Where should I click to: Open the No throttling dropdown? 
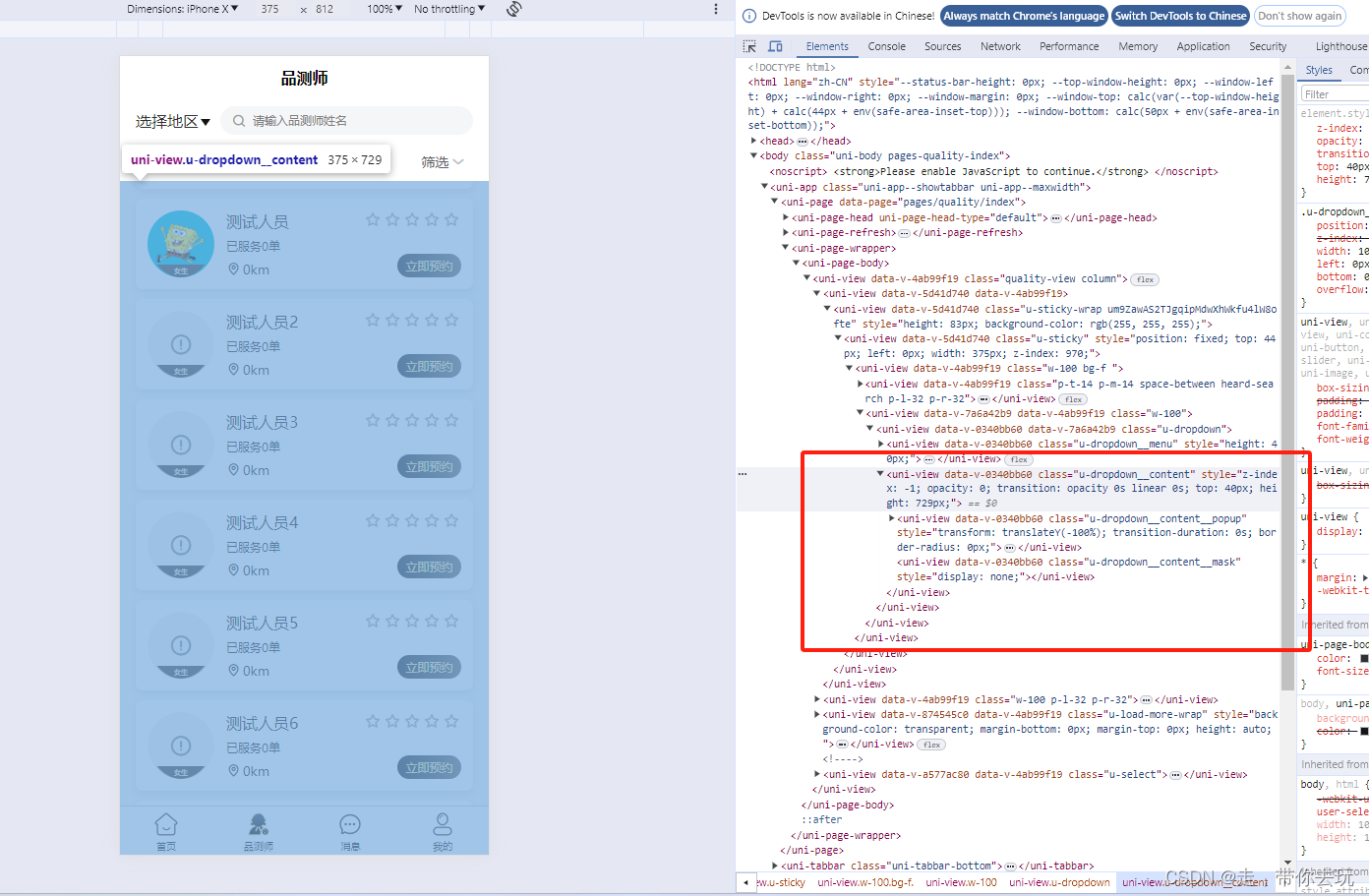[444, 8]
